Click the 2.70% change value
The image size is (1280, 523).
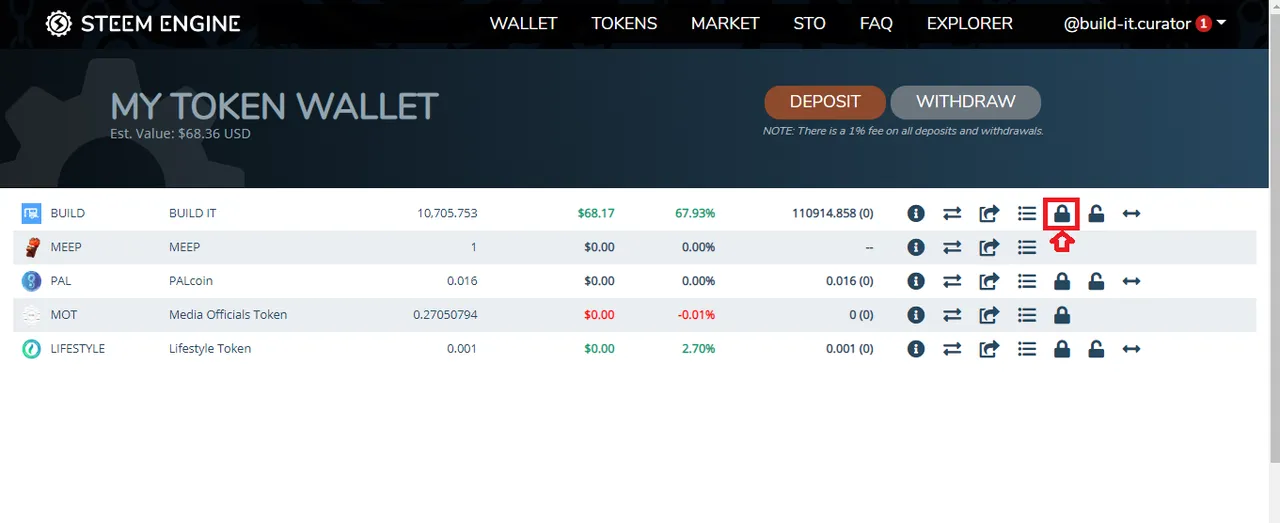click(x=698, y=349)
